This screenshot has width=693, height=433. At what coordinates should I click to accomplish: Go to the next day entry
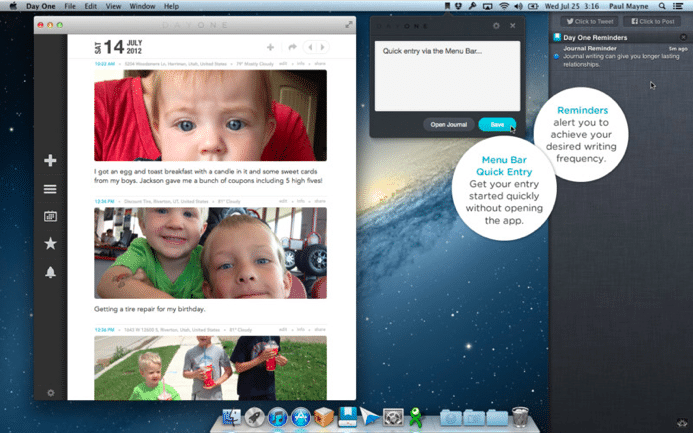pos(322,47)
